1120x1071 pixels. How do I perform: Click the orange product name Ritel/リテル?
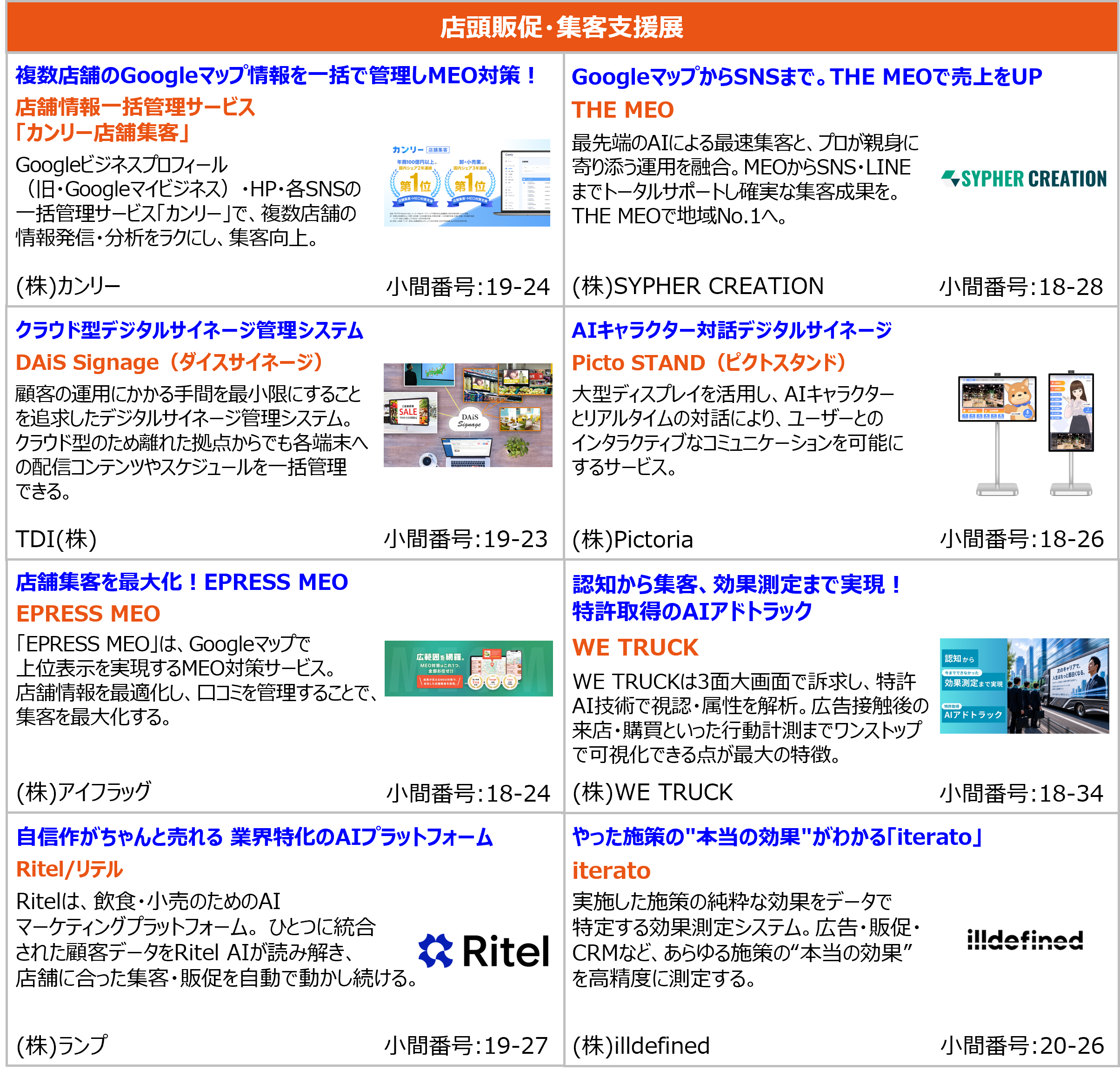(69, 869)
